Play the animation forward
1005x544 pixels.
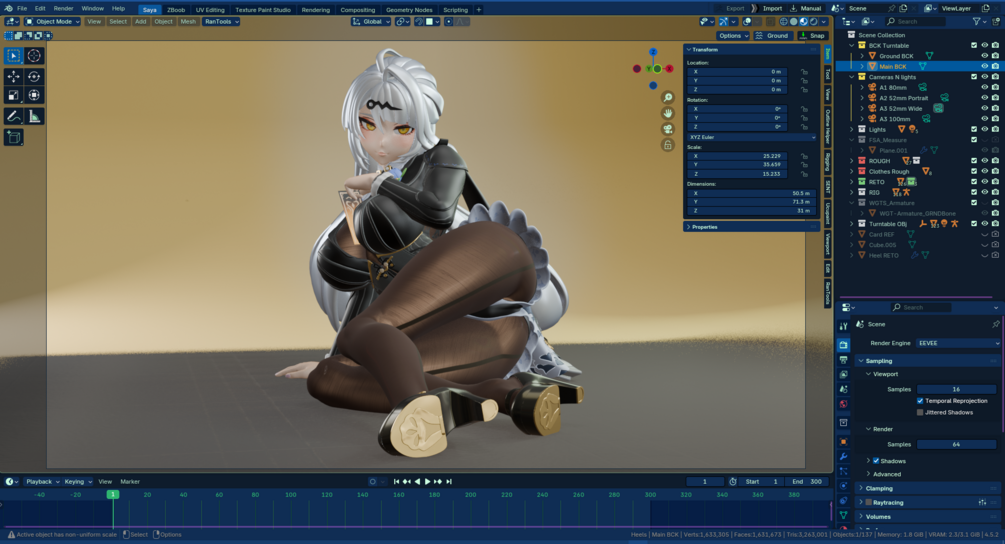click(x=428, y=481)
